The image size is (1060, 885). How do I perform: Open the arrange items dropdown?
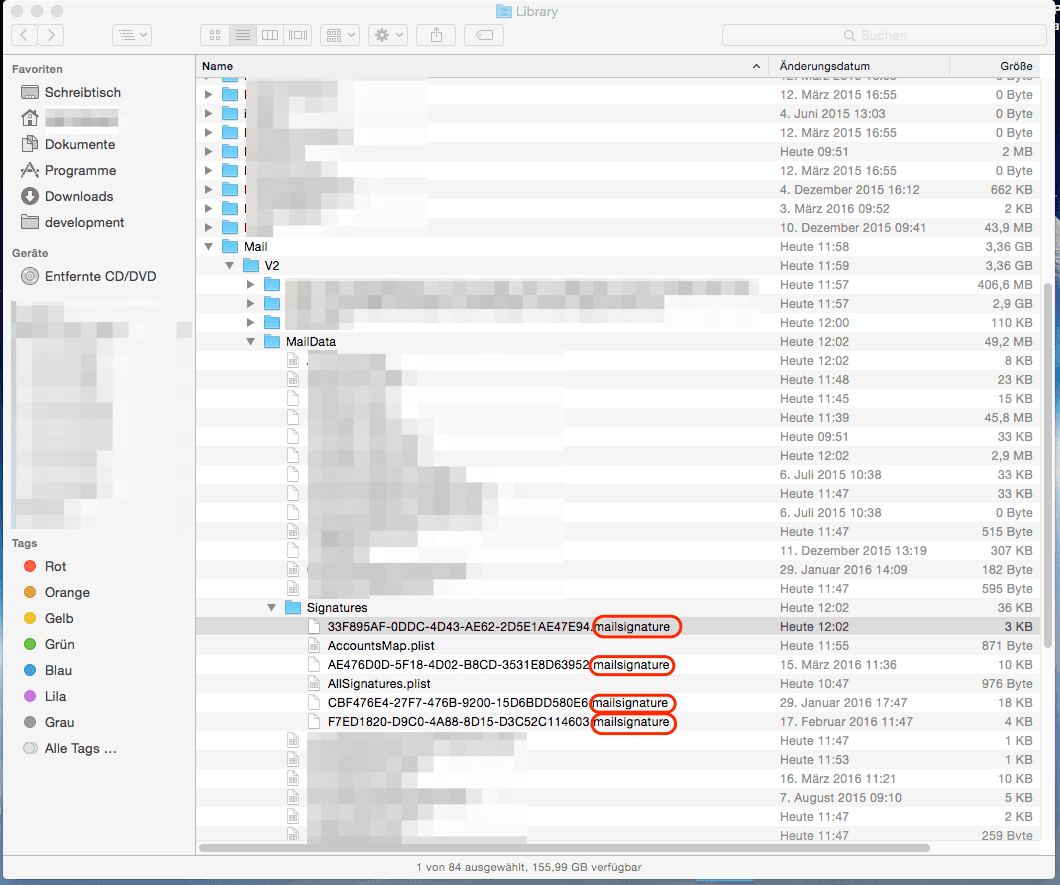[340, 35]
